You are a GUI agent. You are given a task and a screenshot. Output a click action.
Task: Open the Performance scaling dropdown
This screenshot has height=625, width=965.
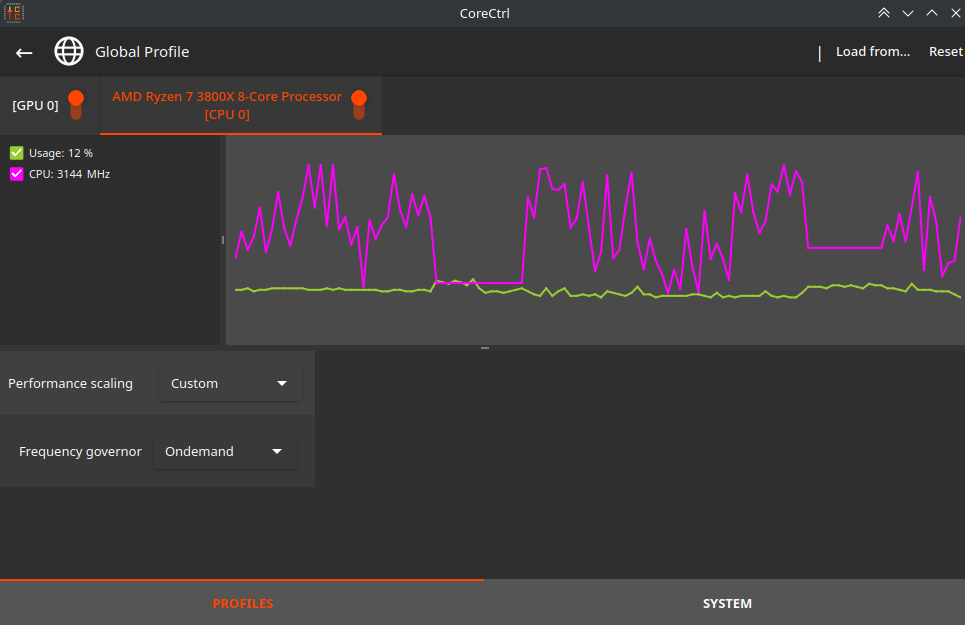pos(229,383)
